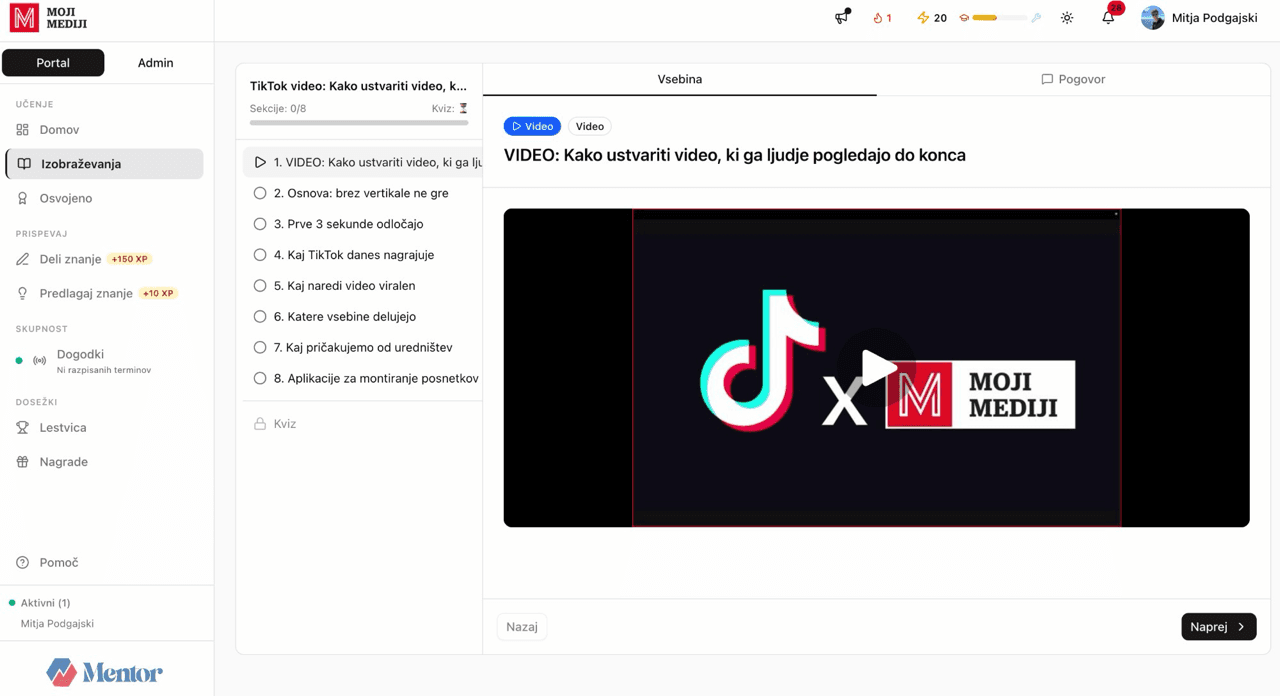Click the XP points value 20
The width and height of the screenshot is (1280, 696).
pos(940,18)
